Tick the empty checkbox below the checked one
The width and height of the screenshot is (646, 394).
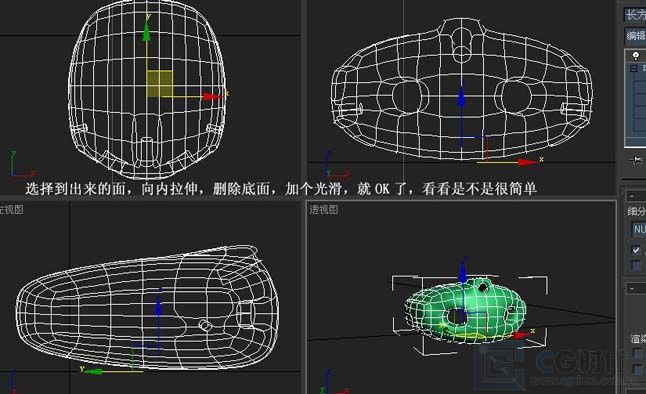click(x=636, y=265)
